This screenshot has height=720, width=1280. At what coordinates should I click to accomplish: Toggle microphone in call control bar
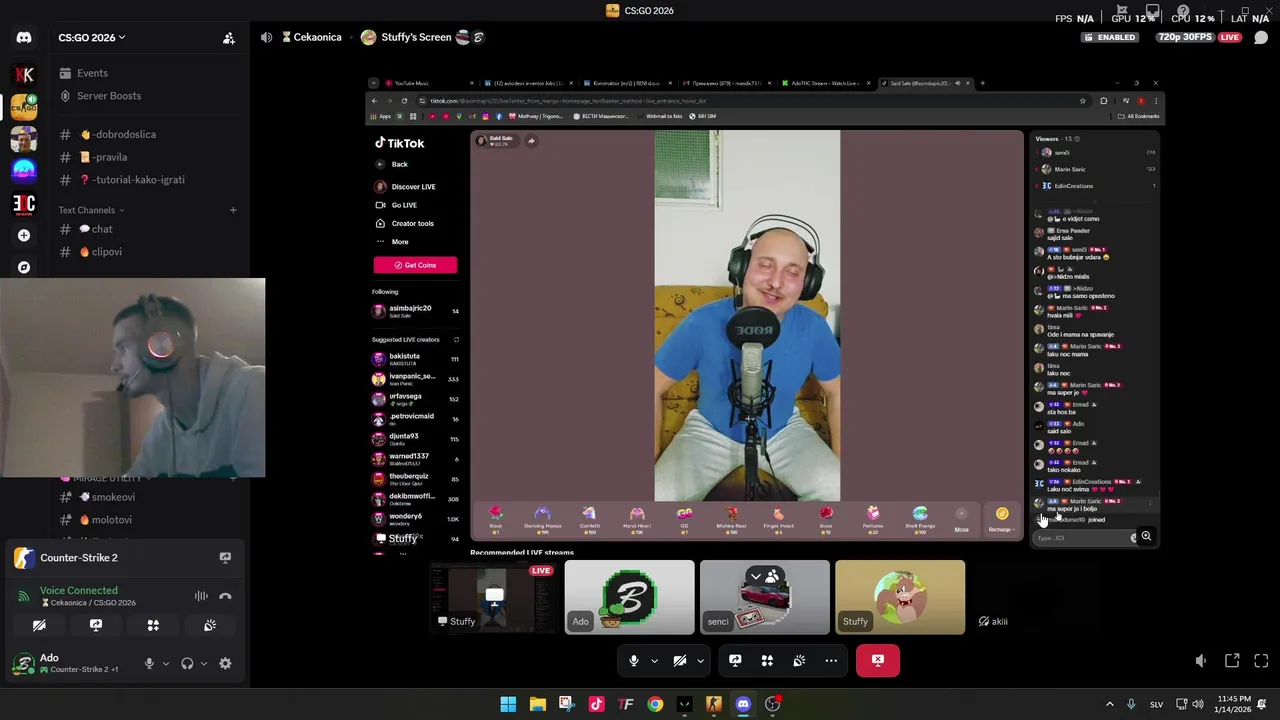click(633, 660)
